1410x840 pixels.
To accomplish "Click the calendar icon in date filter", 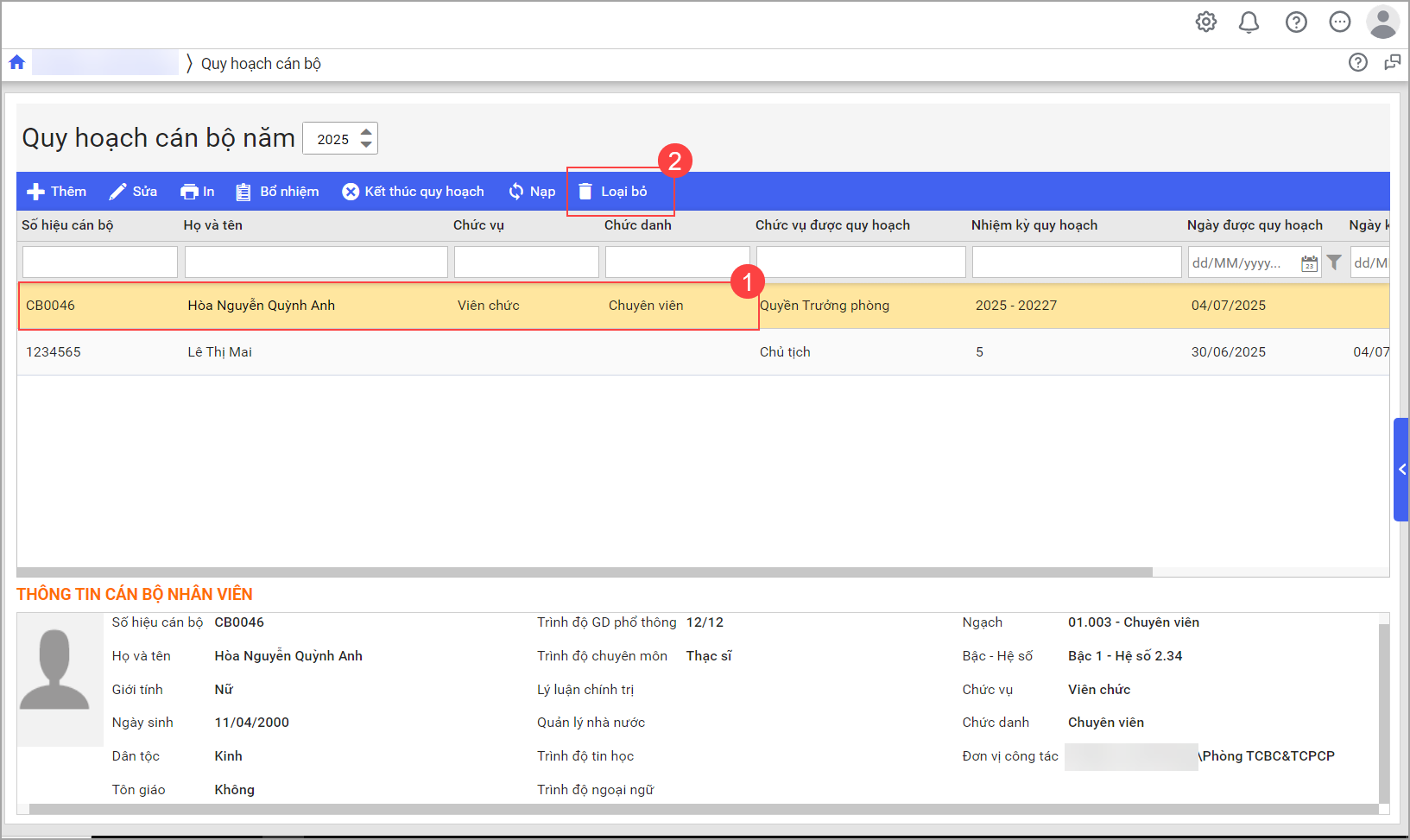I will pos(1309,263).
